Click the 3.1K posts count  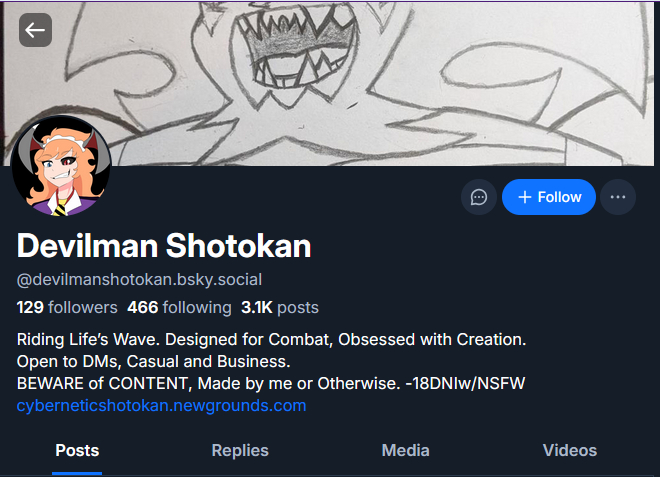pyautogui.click(x=279, y=307)
